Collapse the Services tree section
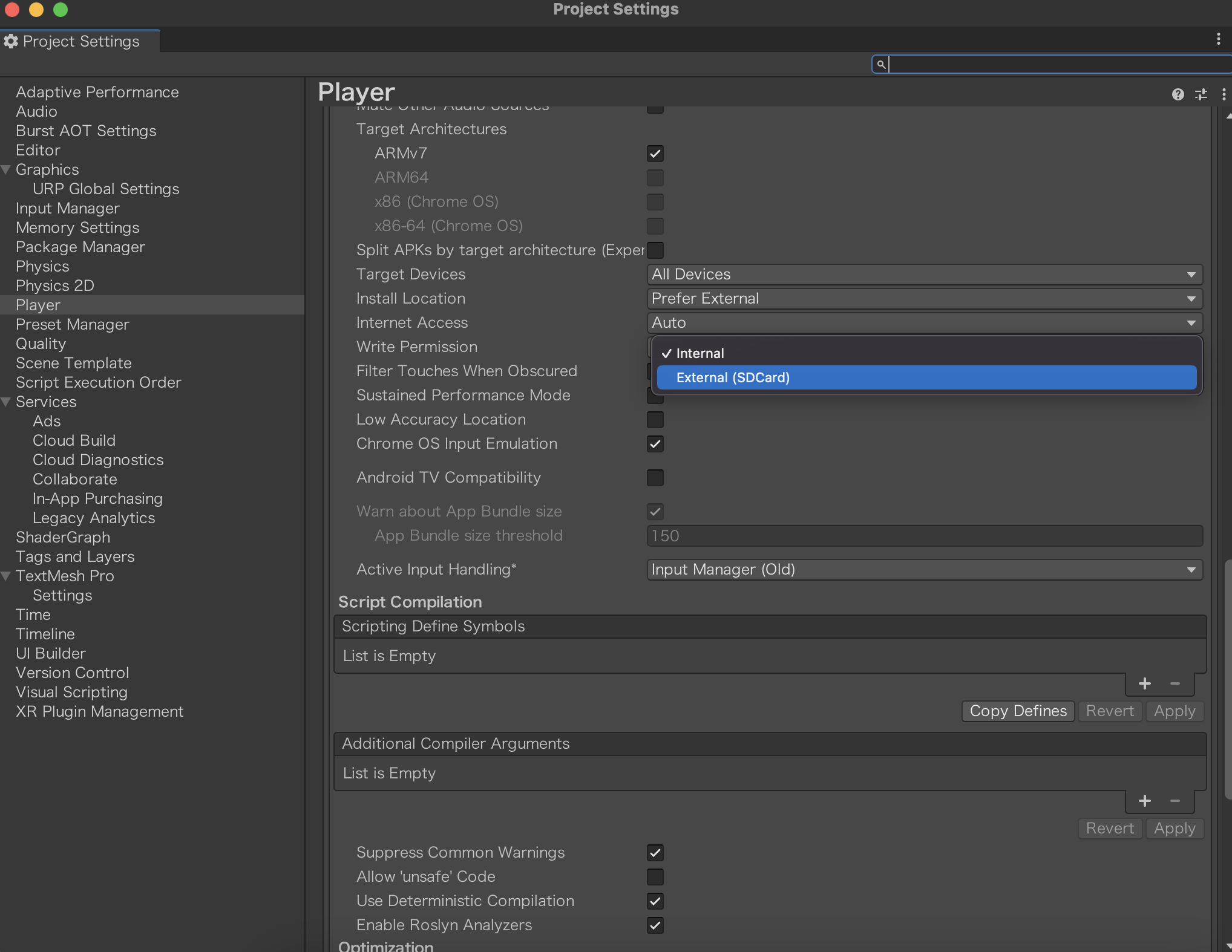Screen dimensions: 1232x952 click(x=6, y=402)
